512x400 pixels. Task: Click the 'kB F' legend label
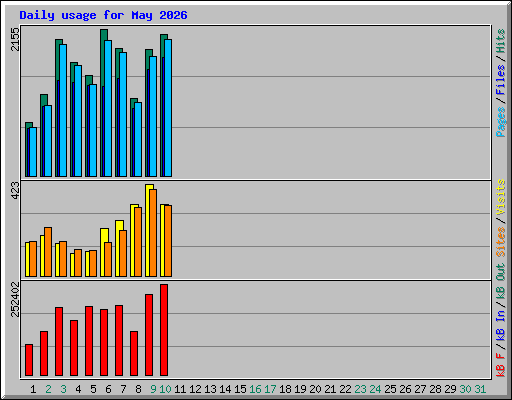[x=501, y=365]
